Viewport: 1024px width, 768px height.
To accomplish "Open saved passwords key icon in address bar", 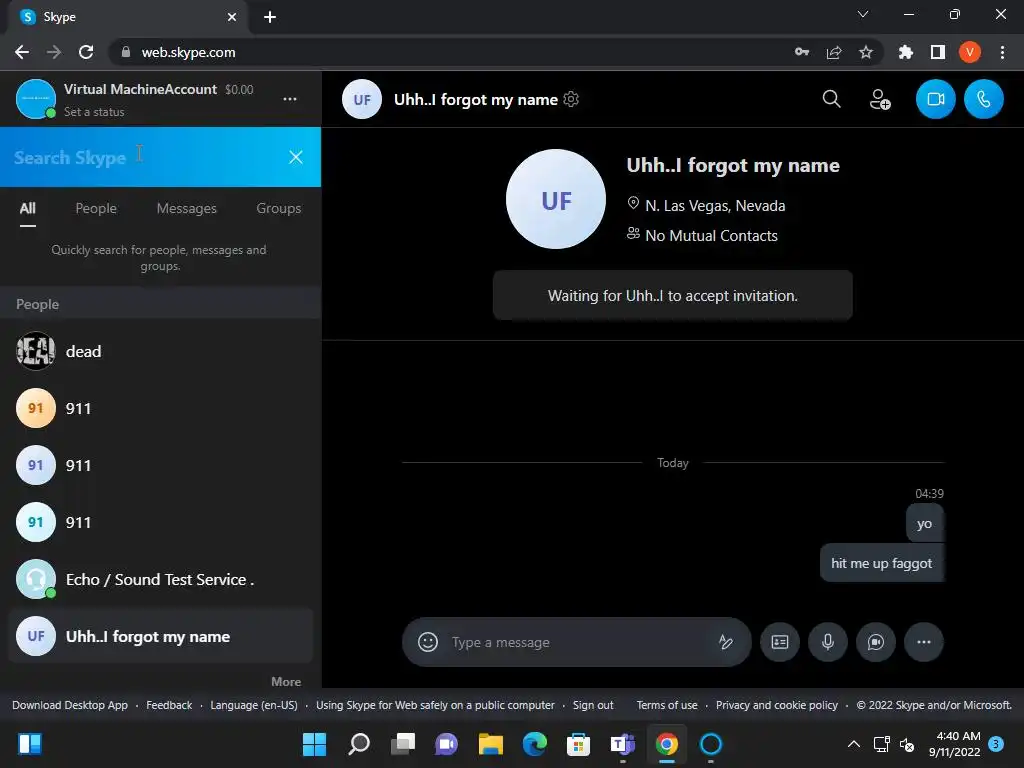I will [x=802, y=52].
